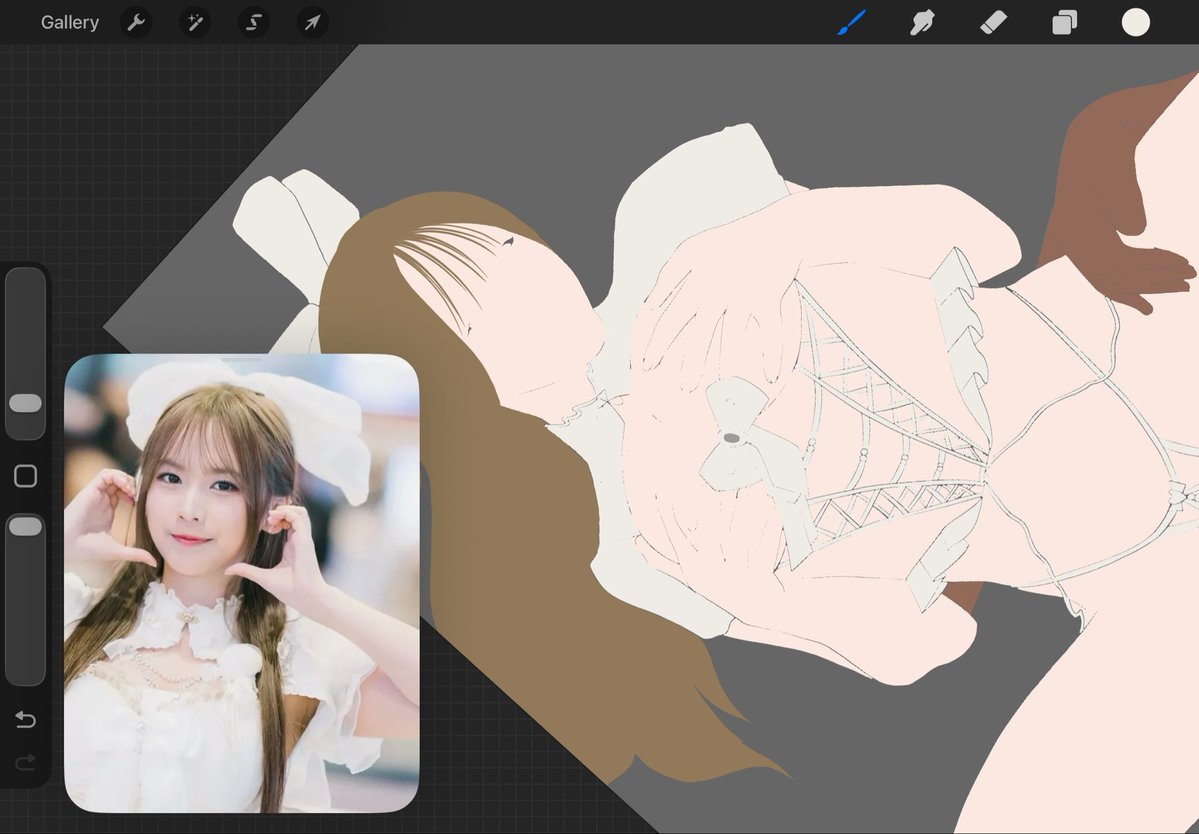Tap the Modify square button in sidebar
Screen dimensions: 1199x834
tap(25, 475)
